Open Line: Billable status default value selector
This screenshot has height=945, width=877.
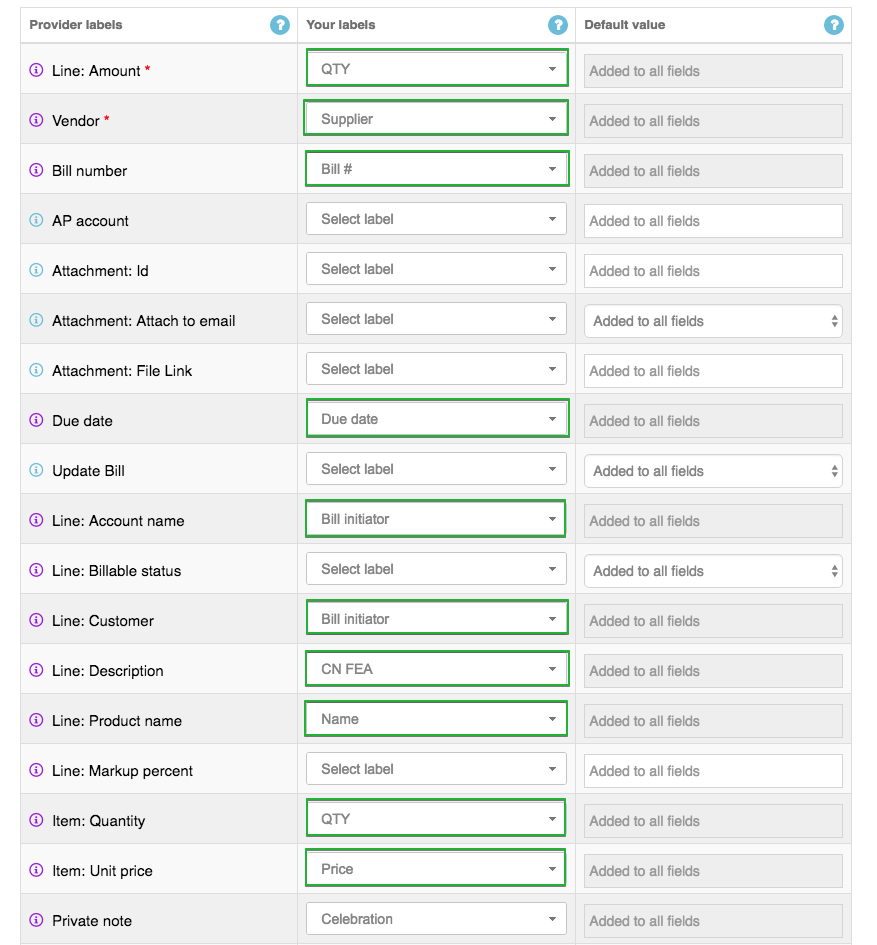(x=713, y=571)
